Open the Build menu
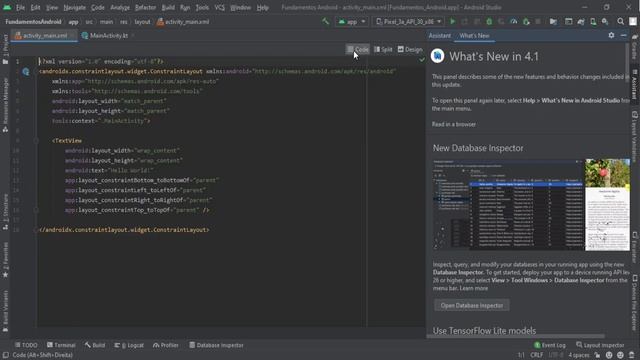The image size is (640, 360). 168,7
